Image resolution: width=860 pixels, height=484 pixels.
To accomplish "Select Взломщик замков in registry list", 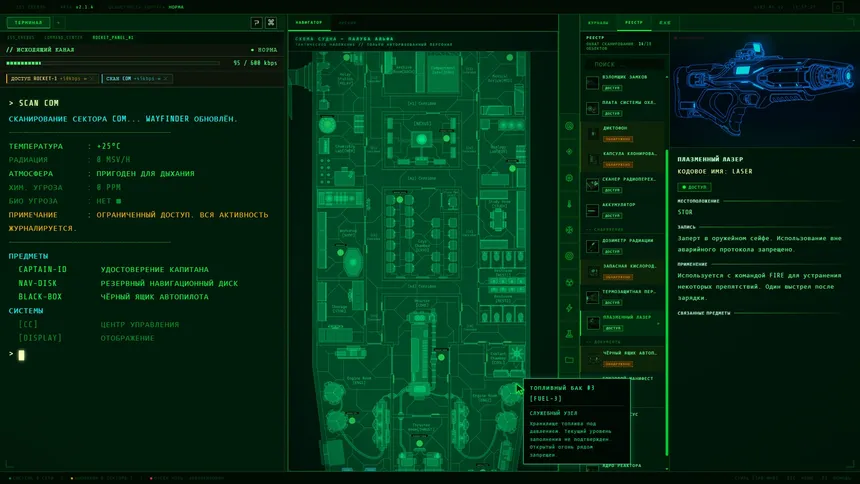I will point(625,82).
